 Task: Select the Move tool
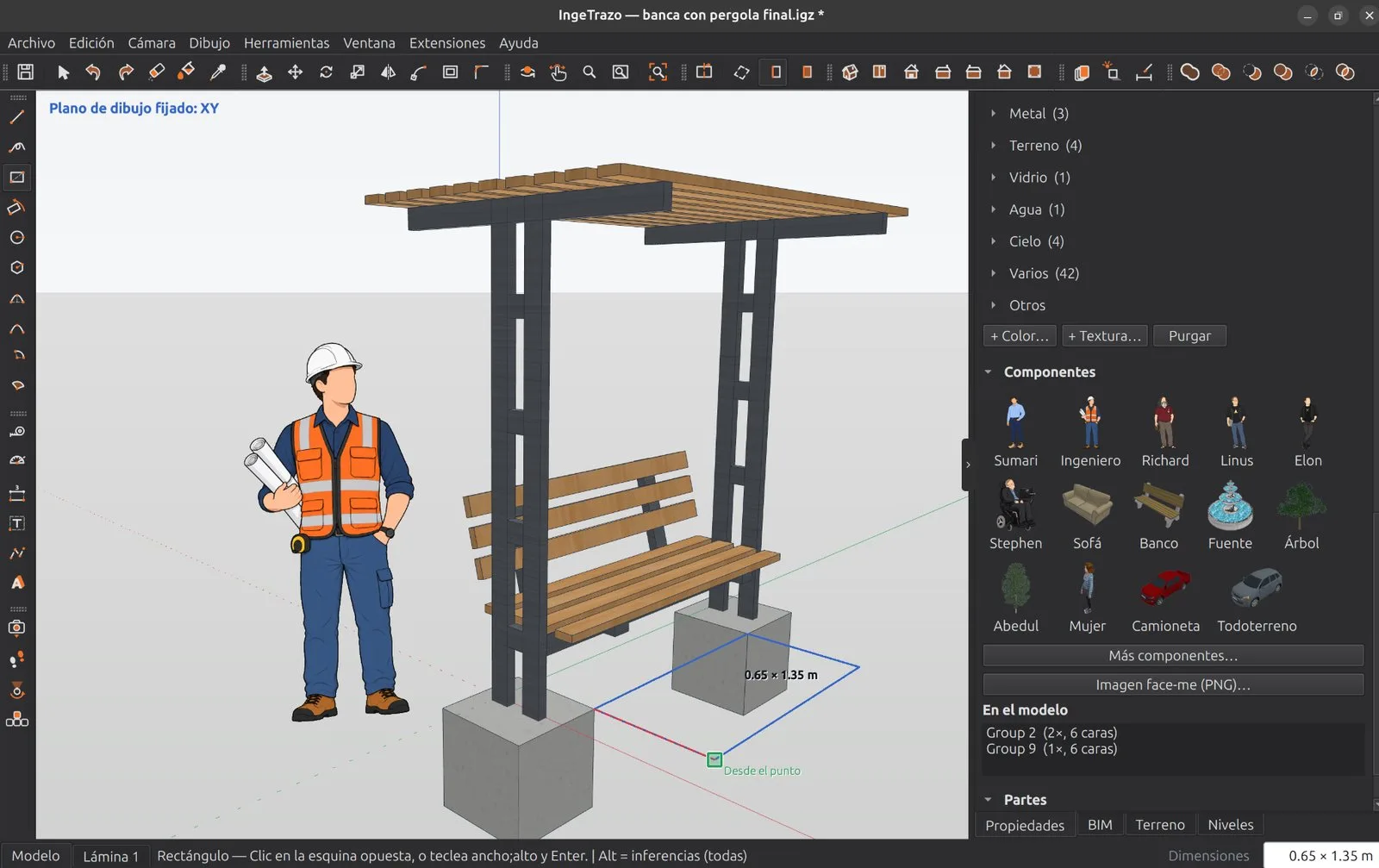[x=295, y=72]
